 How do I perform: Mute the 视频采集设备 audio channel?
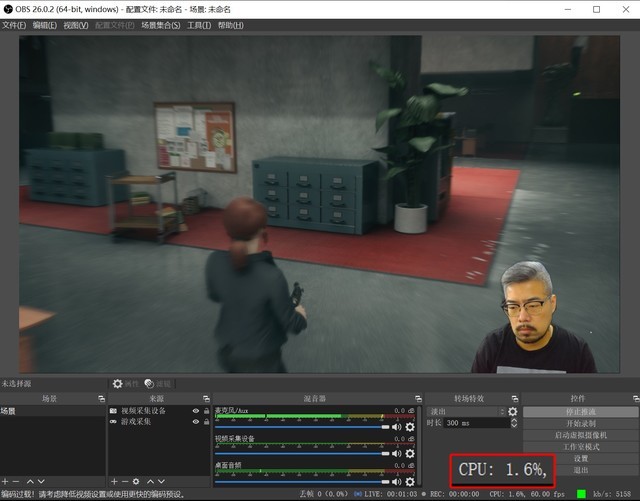coord(397,454)
